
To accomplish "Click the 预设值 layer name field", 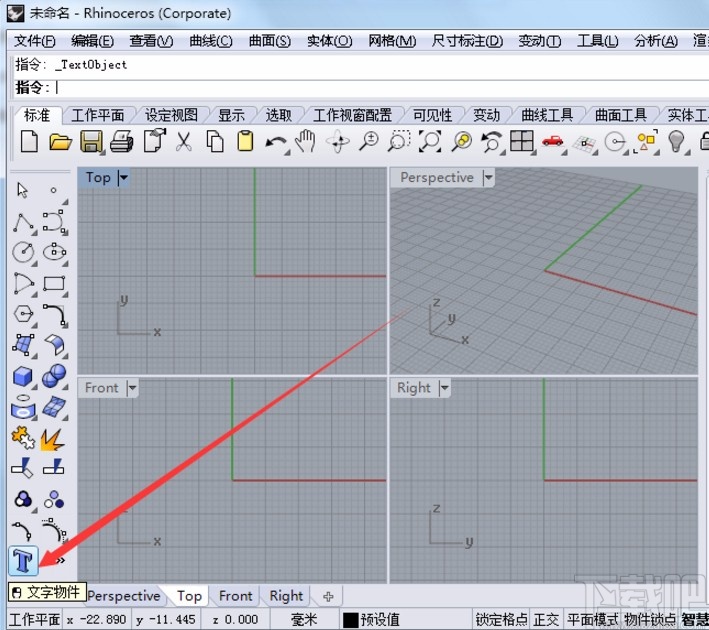I will (x=380, y=619).
